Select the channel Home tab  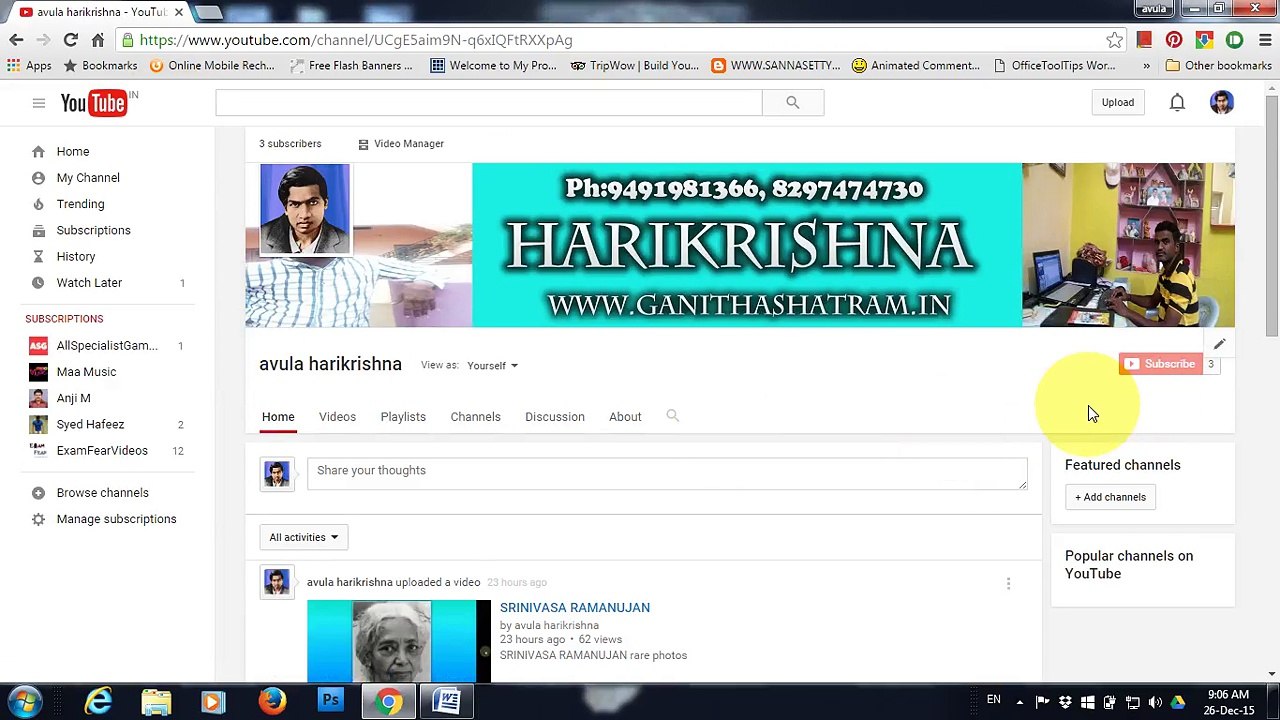[x=278, y=417]
